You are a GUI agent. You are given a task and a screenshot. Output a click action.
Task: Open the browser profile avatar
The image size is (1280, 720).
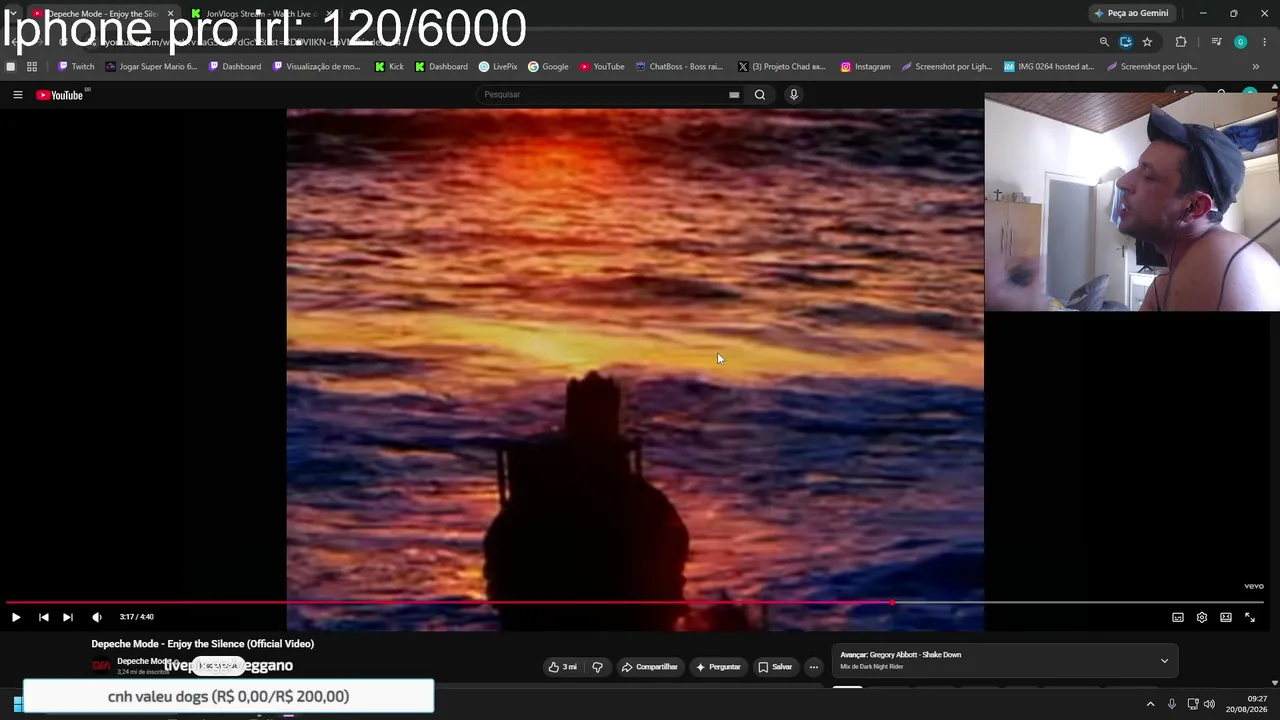tap(1241, 42)
